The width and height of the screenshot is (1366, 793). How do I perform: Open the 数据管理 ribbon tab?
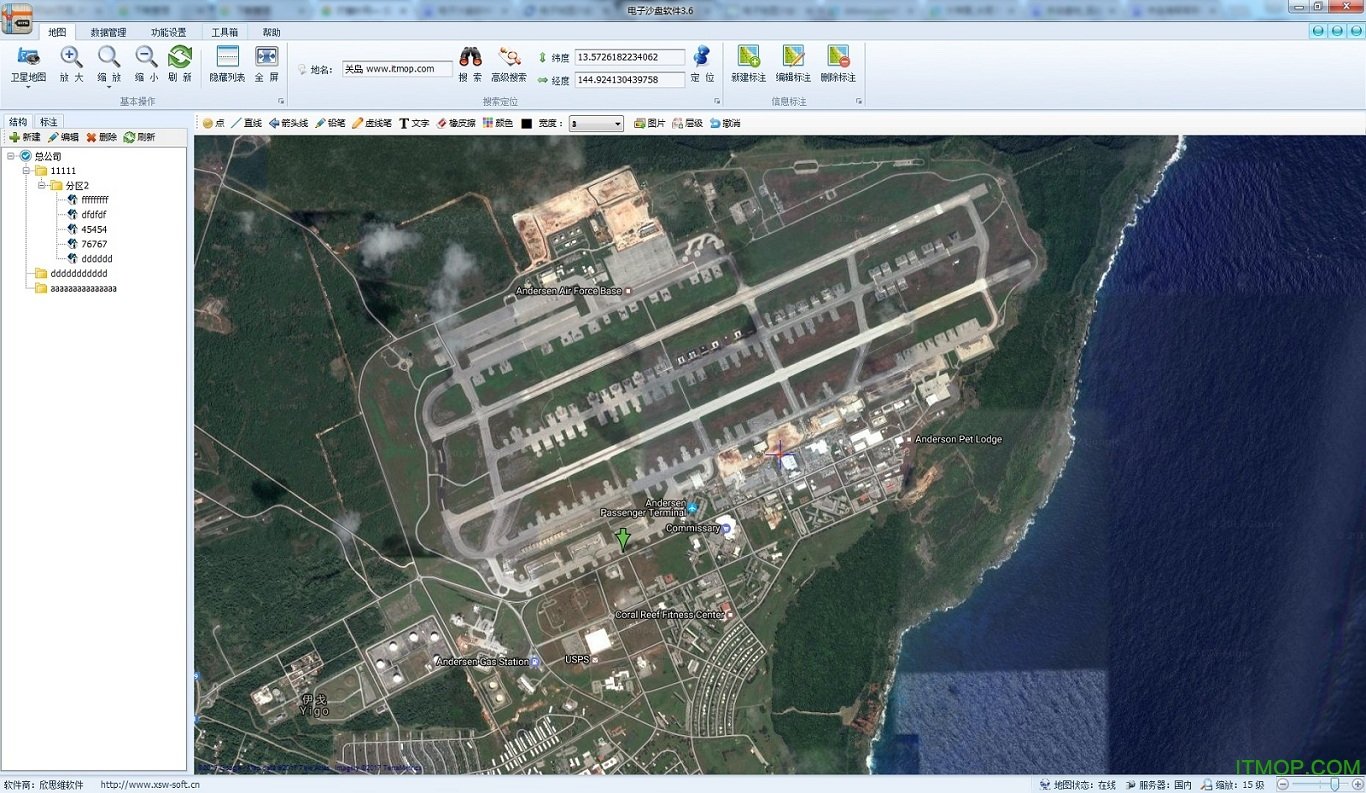108,32
